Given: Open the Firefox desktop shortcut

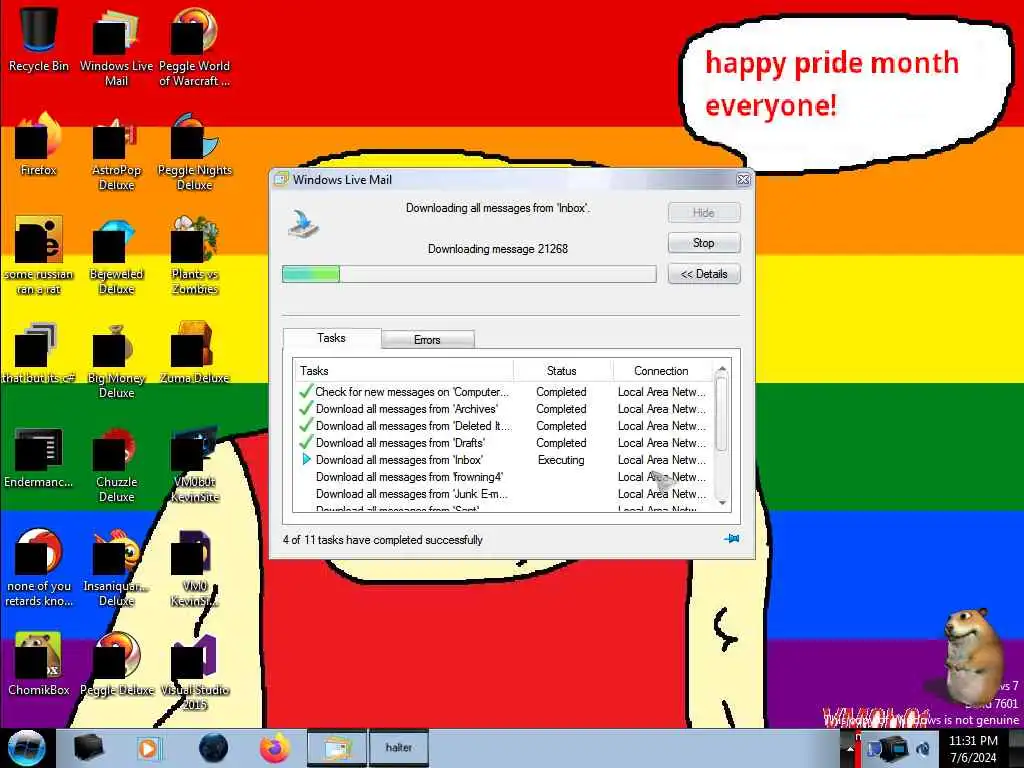Looking at the screenshot, I should (x=39, y=145).
